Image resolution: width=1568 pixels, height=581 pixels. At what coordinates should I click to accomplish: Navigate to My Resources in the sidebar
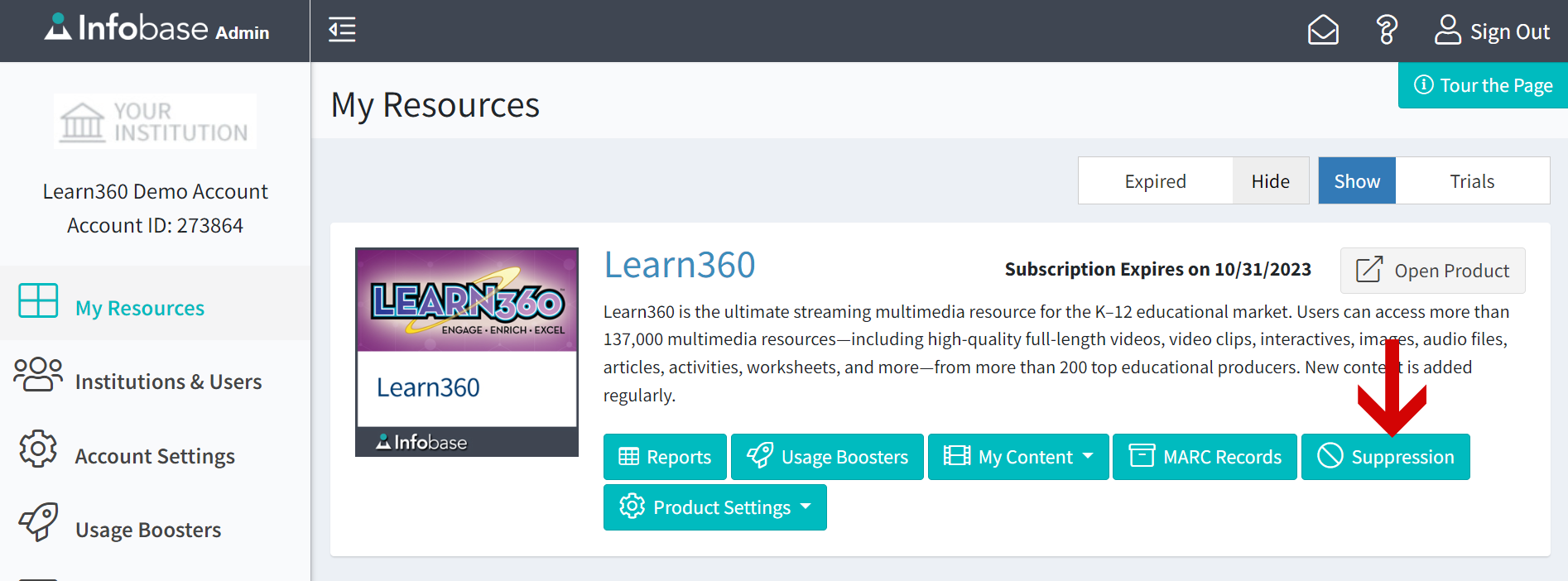pos(139,307)
